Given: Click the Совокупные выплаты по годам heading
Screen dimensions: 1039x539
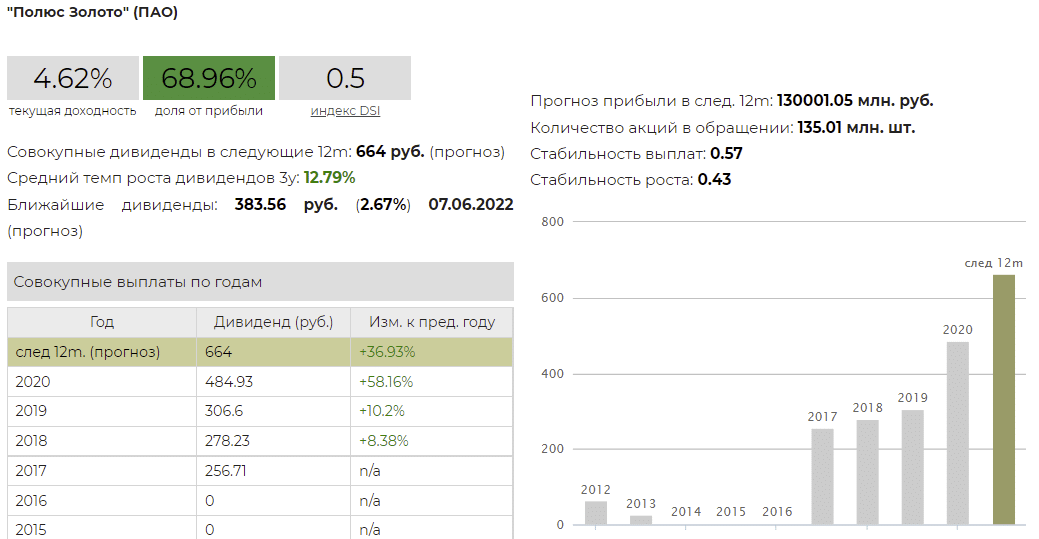Looking at the screenshot, I should pos(138,282).
